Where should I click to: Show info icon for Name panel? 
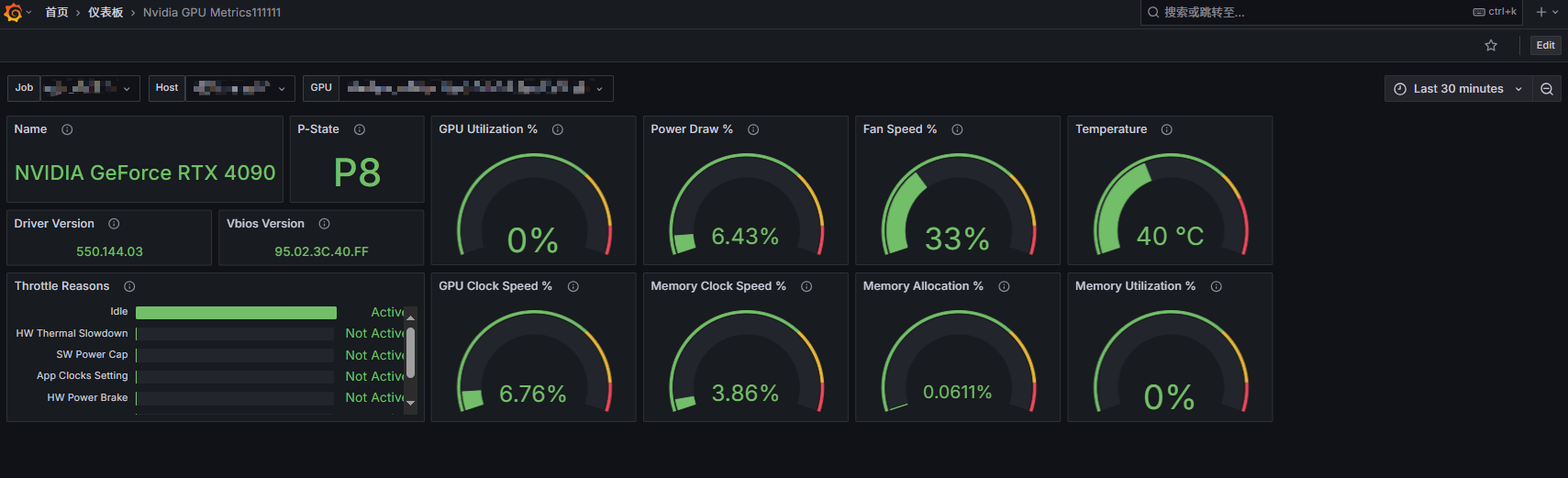click(67, 129)
